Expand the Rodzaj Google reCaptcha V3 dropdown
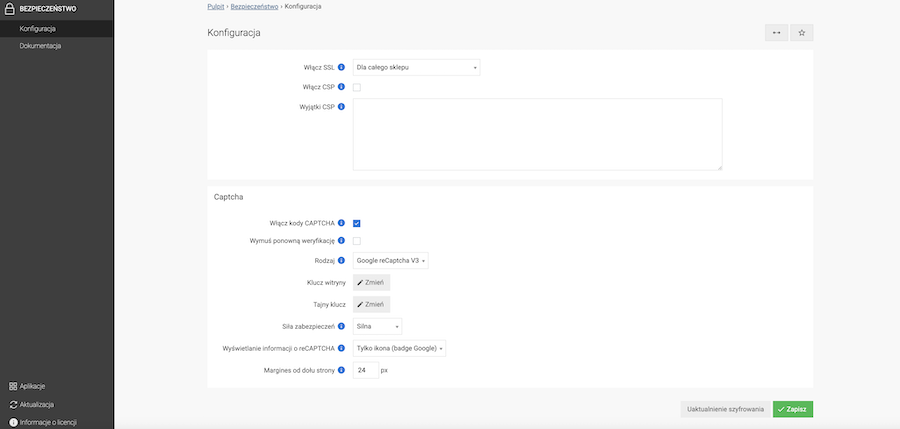This screenshot has width=900, height=429. pyautogui.click(x=391, y=261)
